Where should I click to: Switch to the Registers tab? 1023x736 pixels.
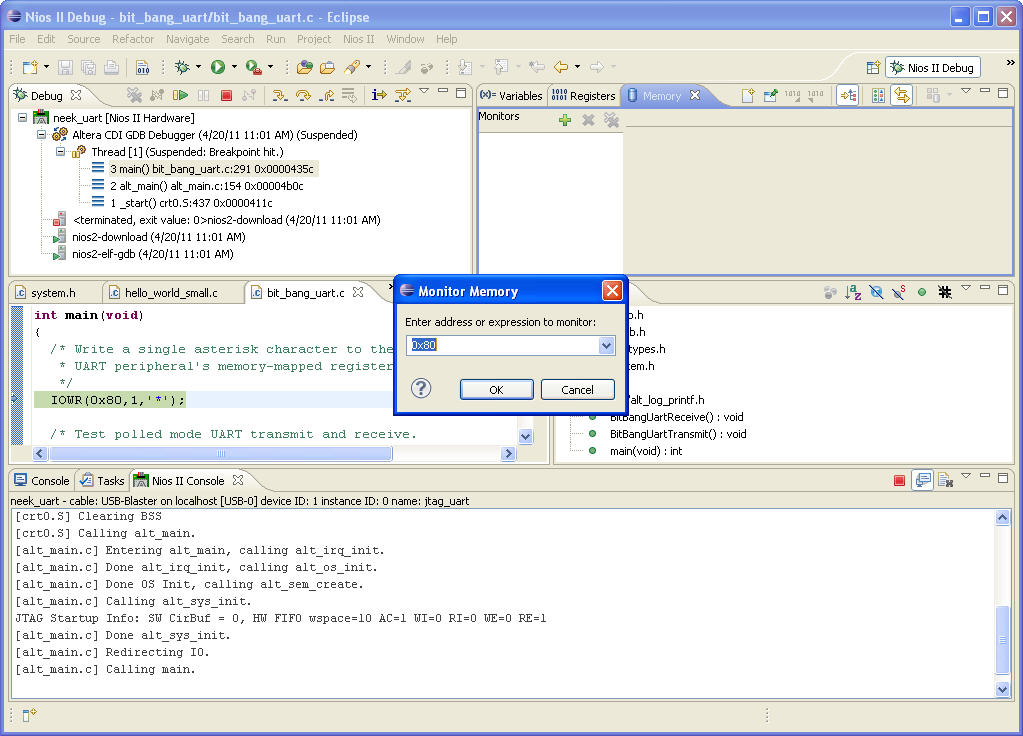point(584,96)
